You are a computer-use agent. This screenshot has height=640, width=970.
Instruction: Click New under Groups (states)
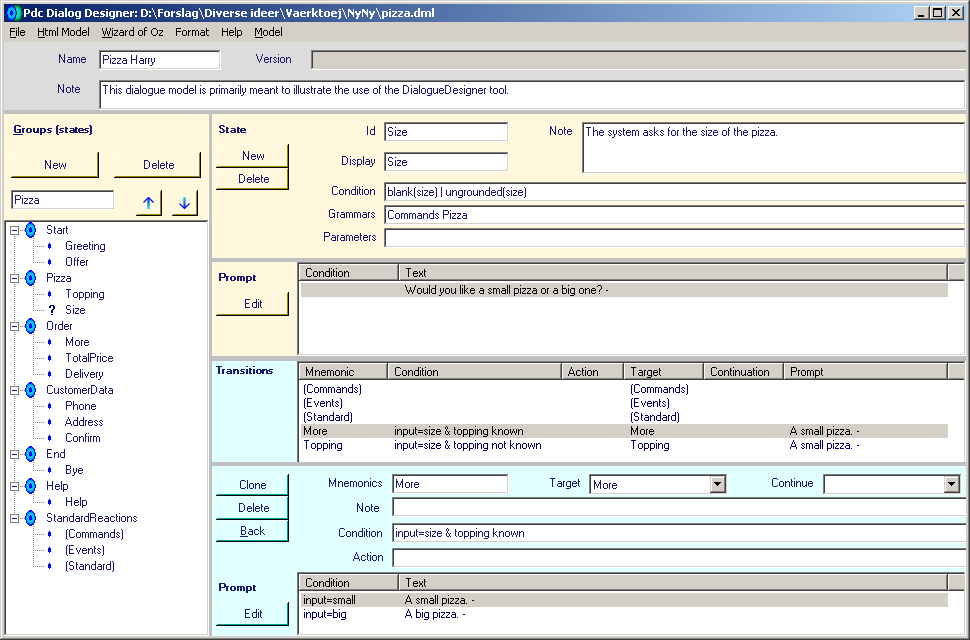55,165
